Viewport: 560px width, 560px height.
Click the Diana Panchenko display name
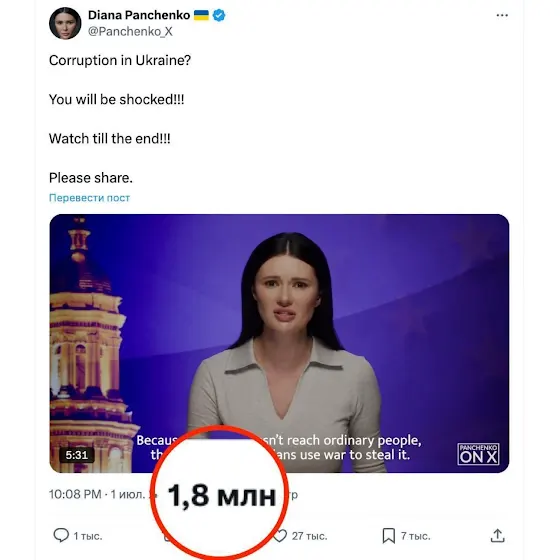pos(139,15)
